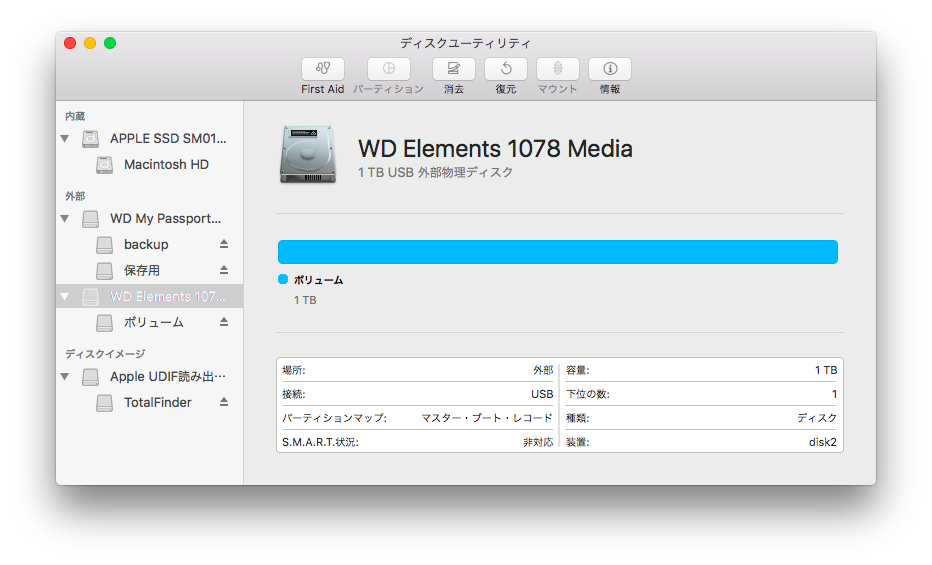Click the TotalFinder volume icon

coord(105,402)
